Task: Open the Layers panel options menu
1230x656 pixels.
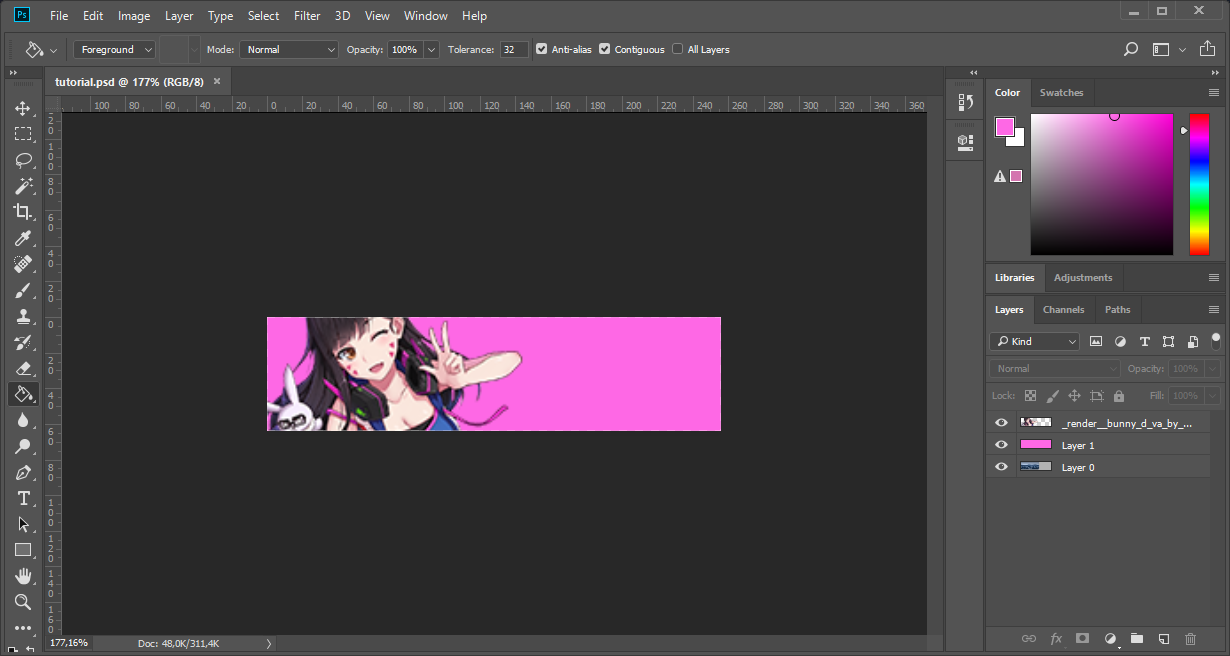Action: 1214,310
